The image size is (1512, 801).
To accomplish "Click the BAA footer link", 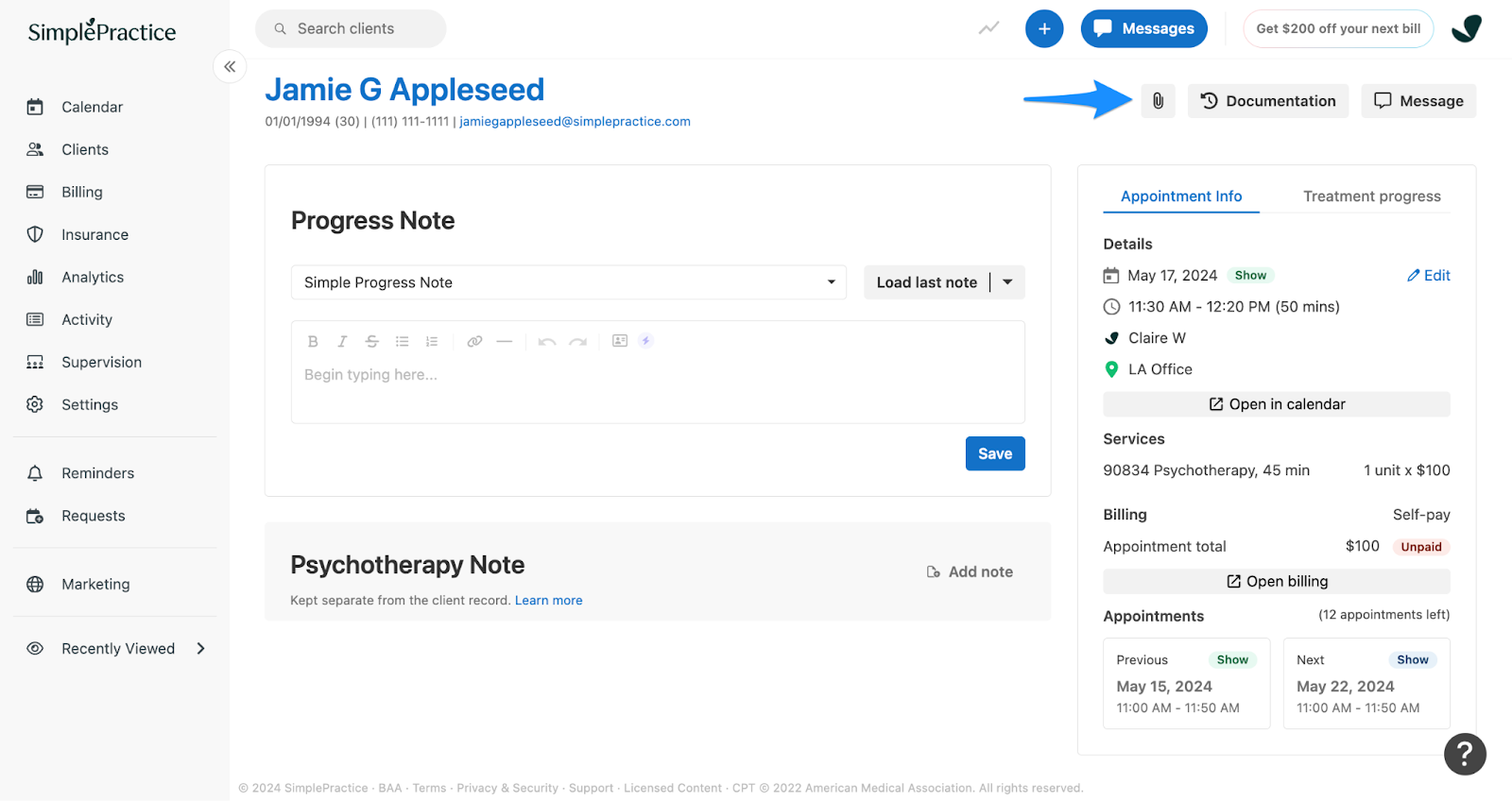I will tap(390, 788).
